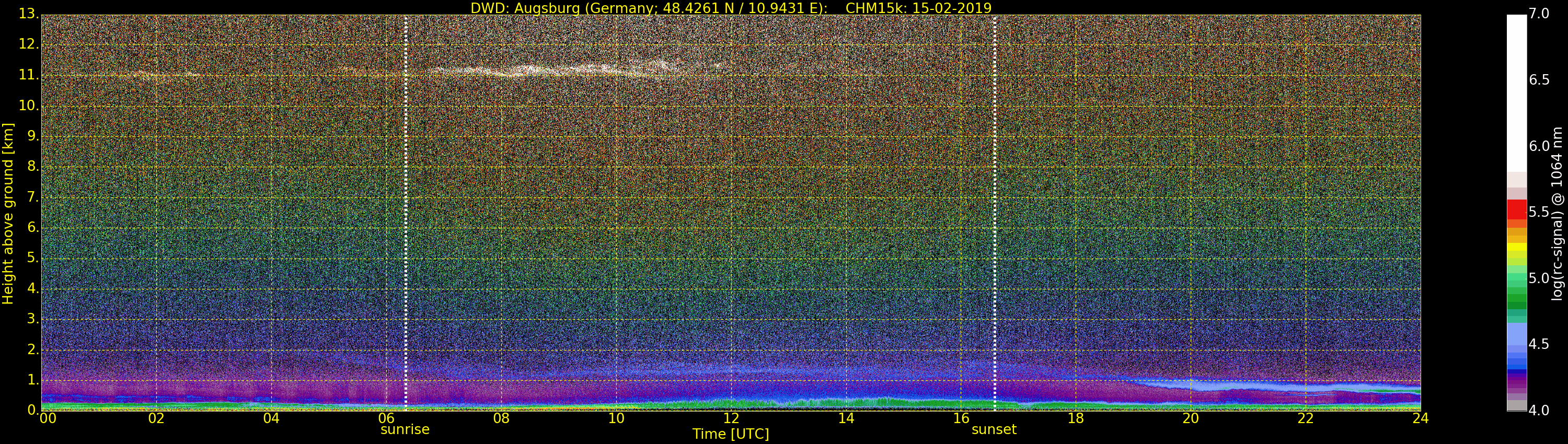Click the time axis tick '14'
Image resolution: width=1568 pixels, height=444 pixels.
pos(846,418)
